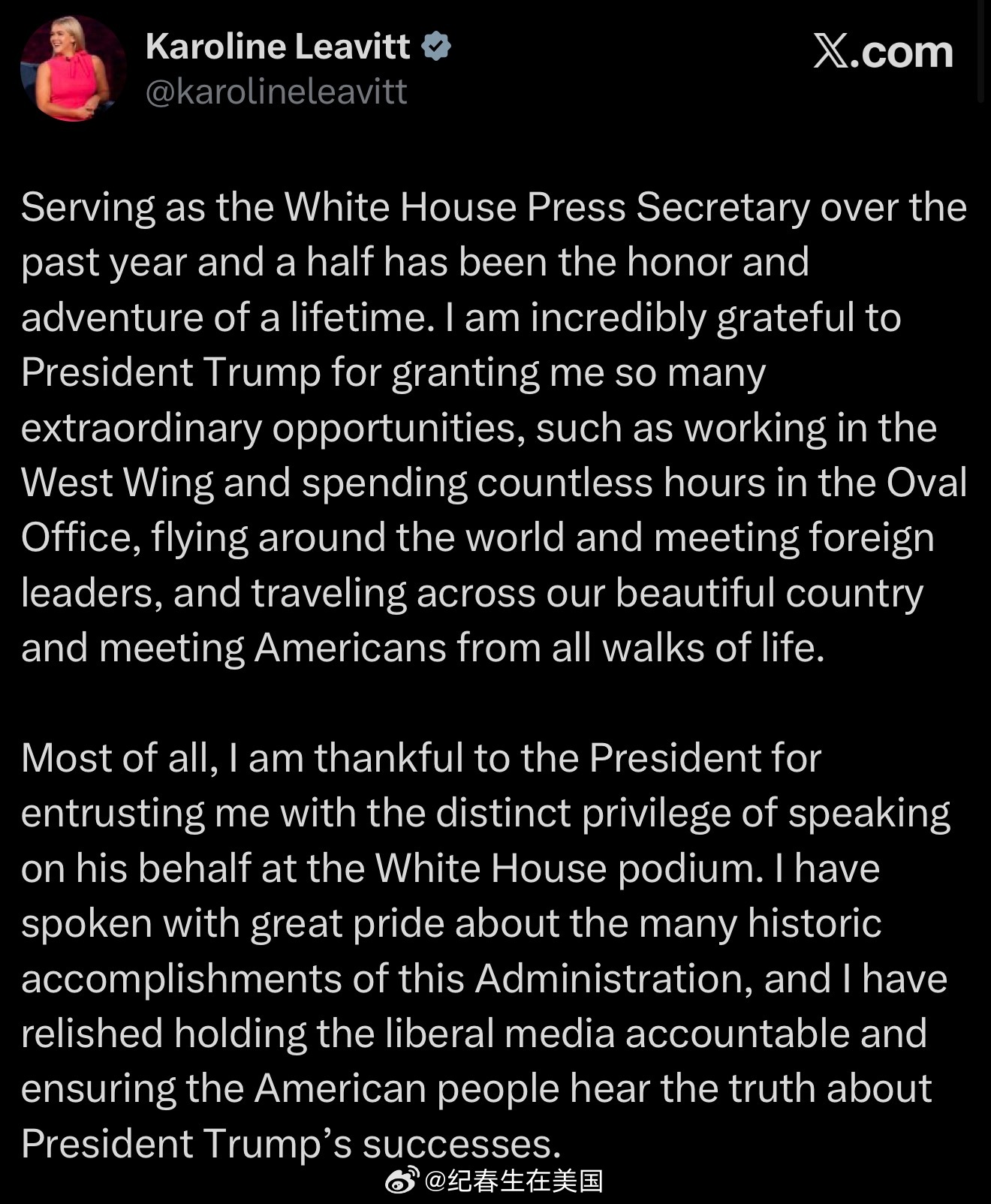Open the @karolineleavitt handle

(x=276, y=92)
